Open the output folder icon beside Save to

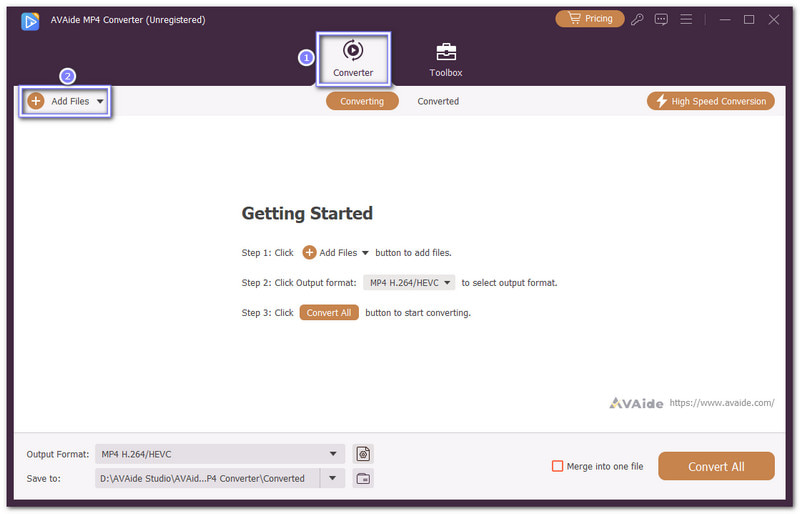363,478
